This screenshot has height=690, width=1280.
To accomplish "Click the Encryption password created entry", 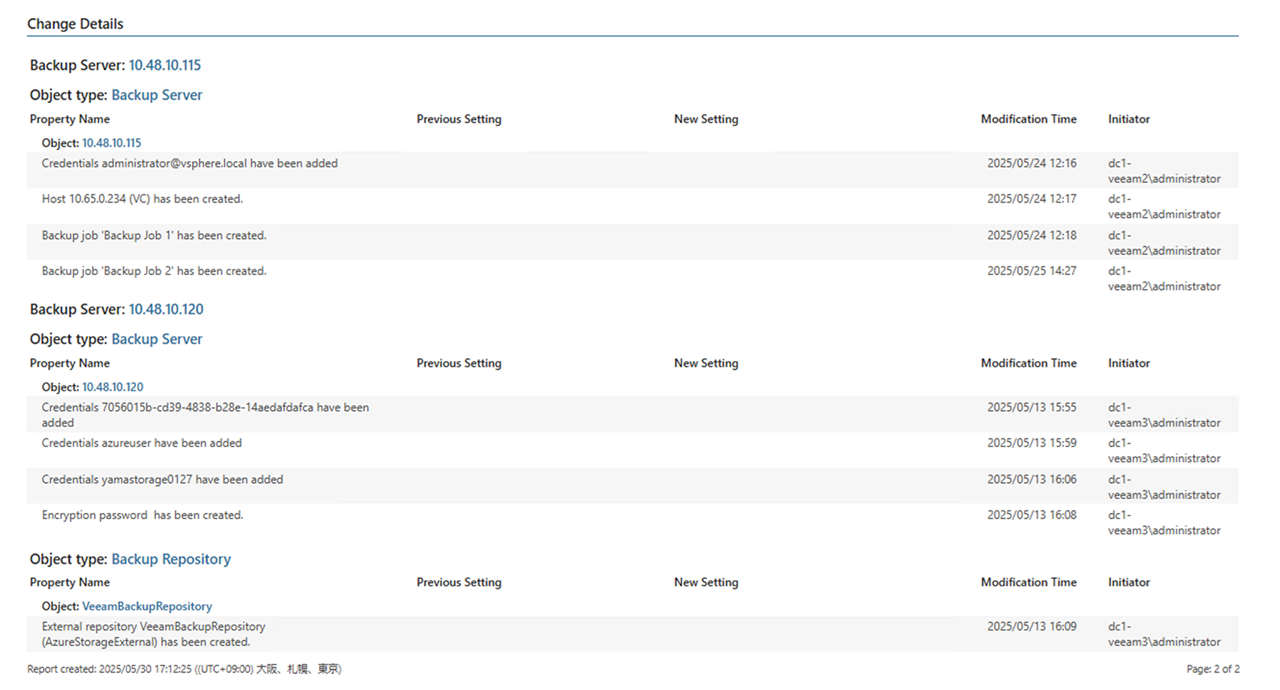I will pyautogui.click(x=142, y=515).
